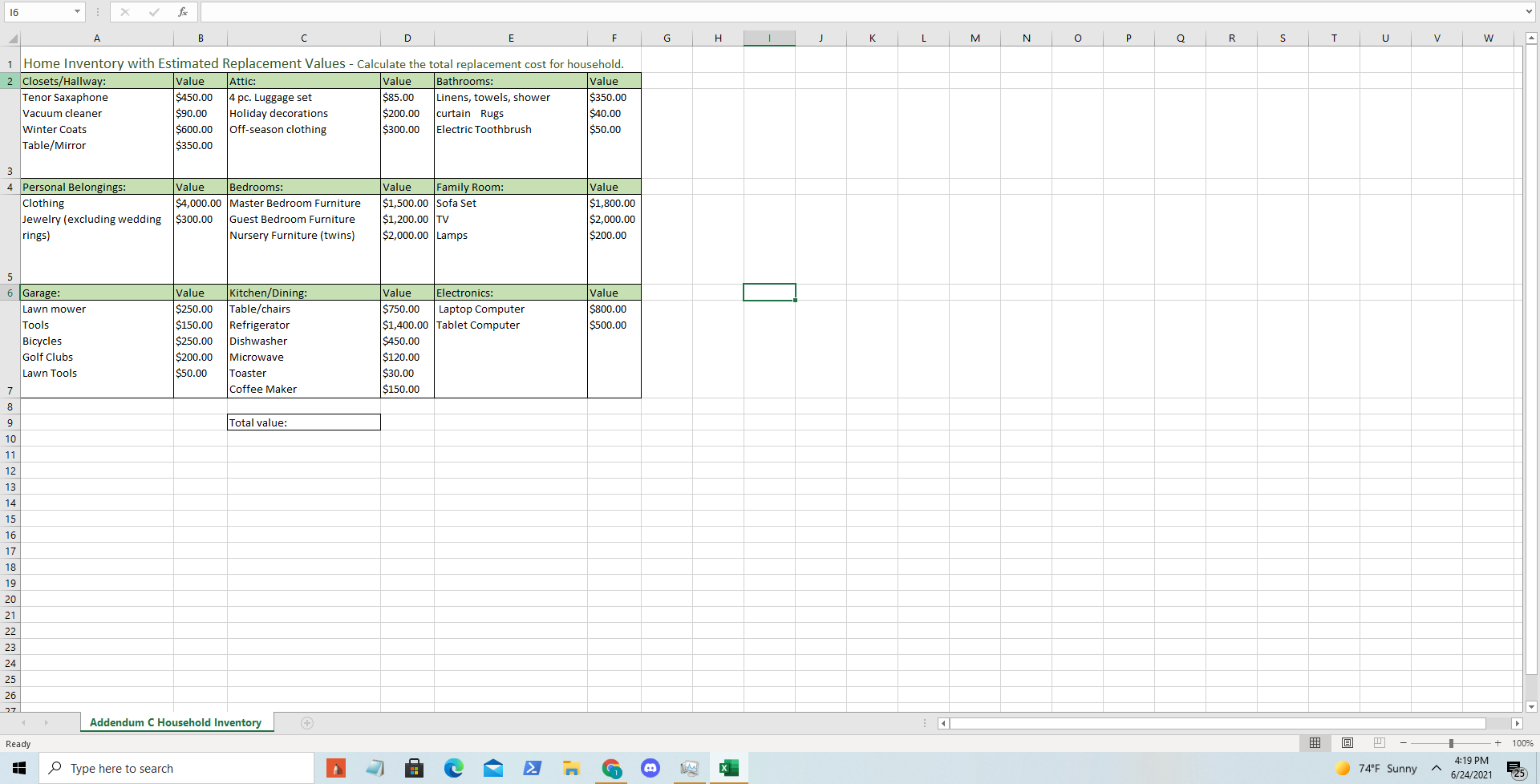This screenshot has height=784, width=1540.
Task: Click the Cancel entry X icon
Action: tap(125, 12)
